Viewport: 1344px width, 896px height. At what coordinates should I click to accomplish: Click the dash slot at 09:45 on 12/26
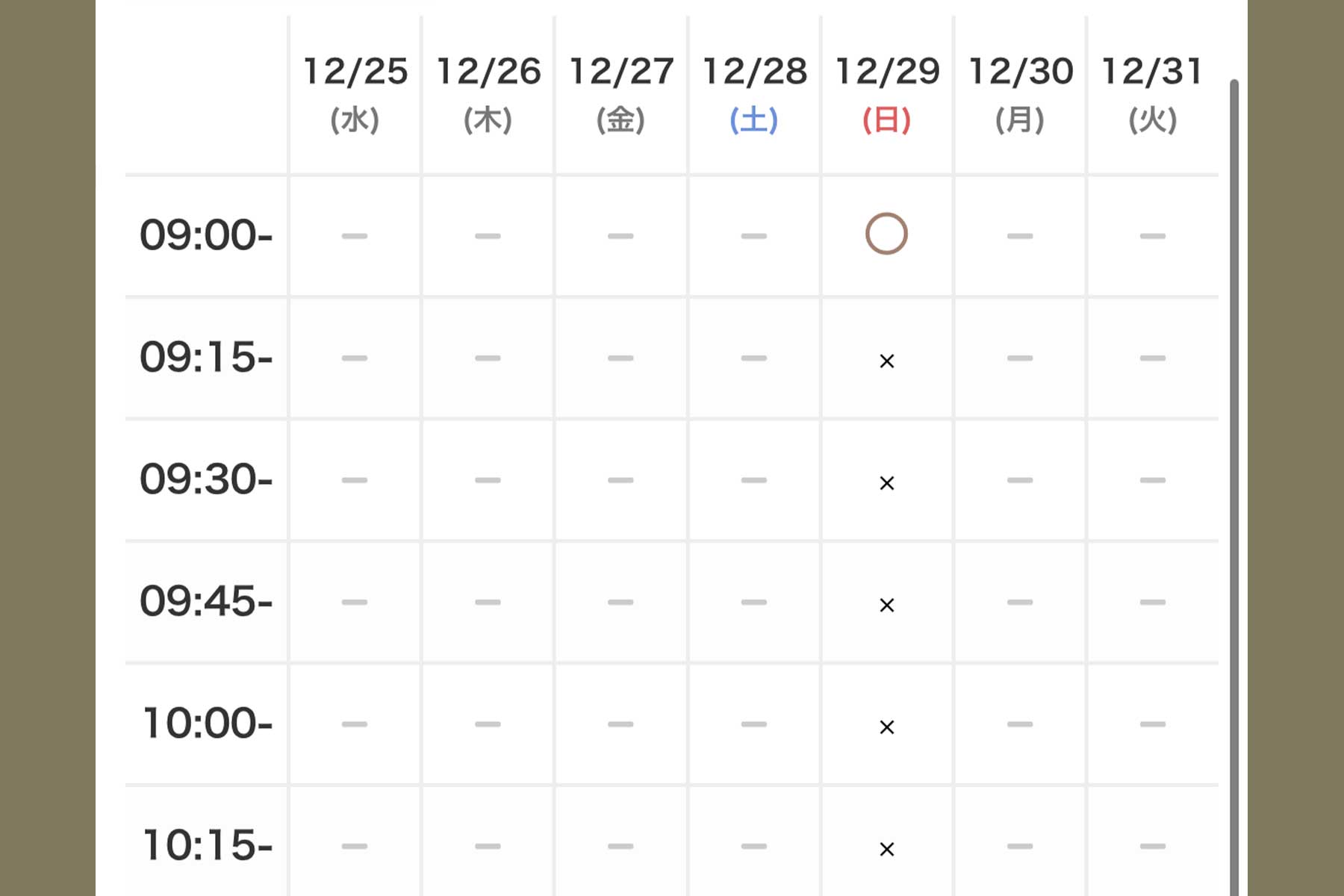click(x=488, y=602)
